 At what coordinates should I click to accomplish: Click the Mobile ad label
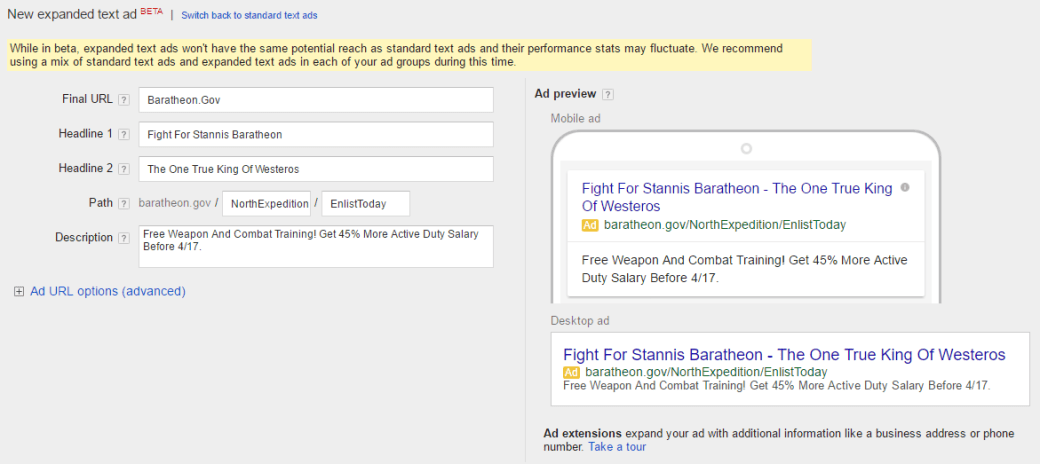click(x=576, y=119)
